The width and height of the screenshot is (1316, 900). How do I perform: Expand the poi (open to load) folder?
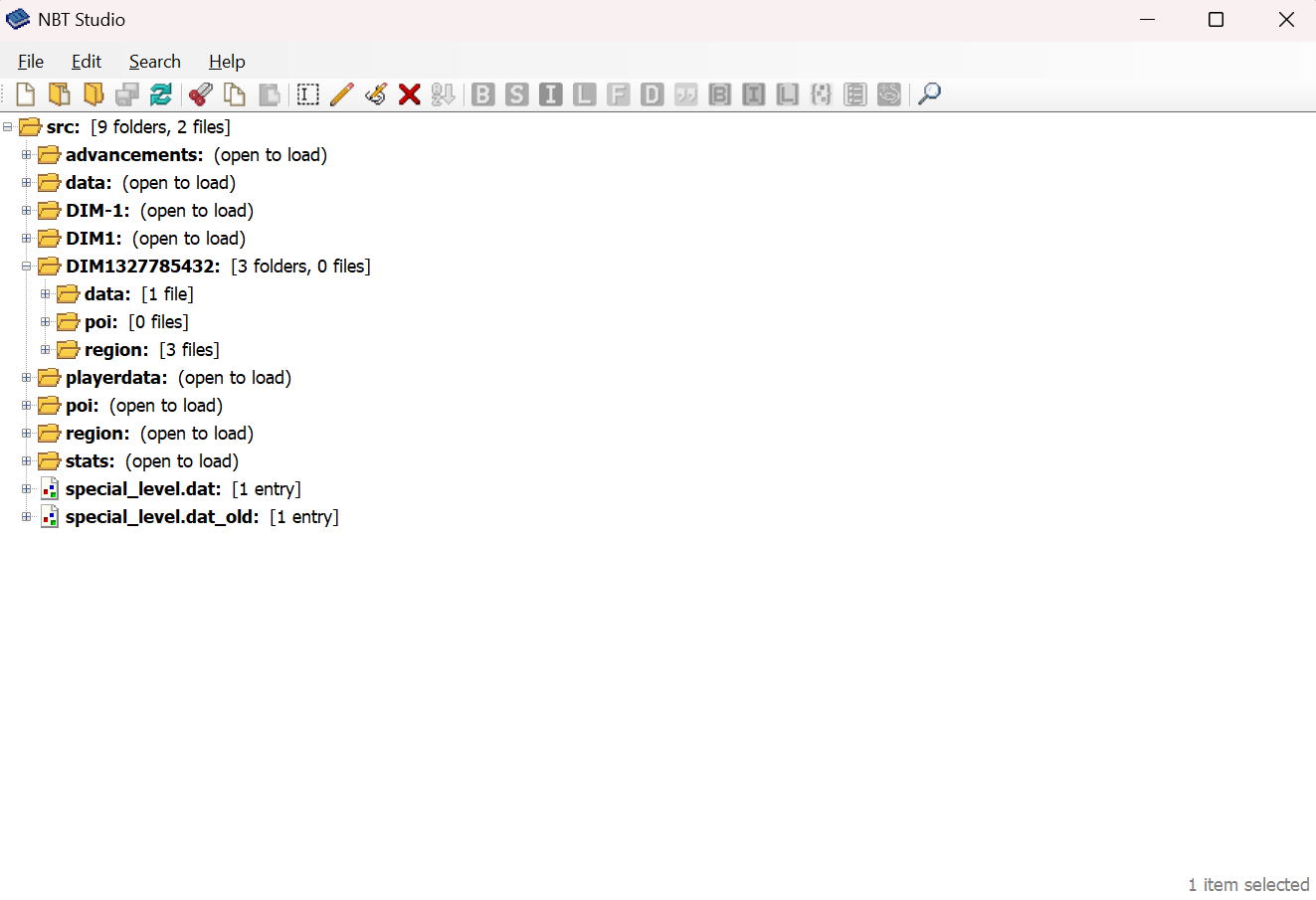[x=27, y=406]
